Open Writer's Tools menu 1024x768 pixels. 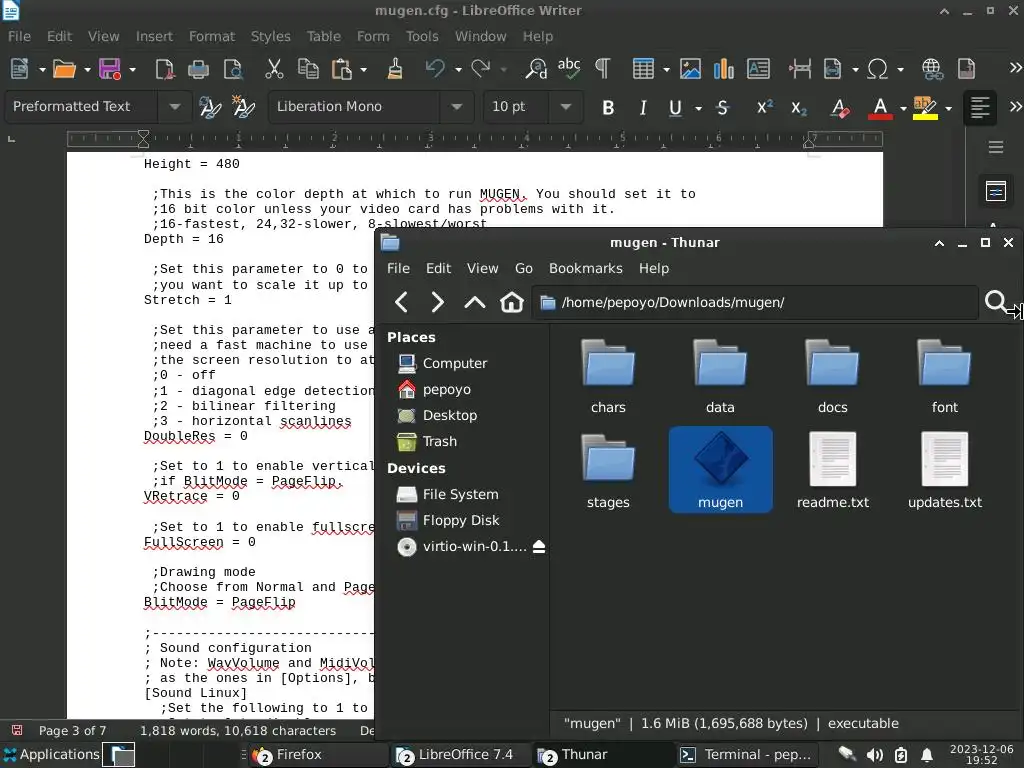point(422,37)
